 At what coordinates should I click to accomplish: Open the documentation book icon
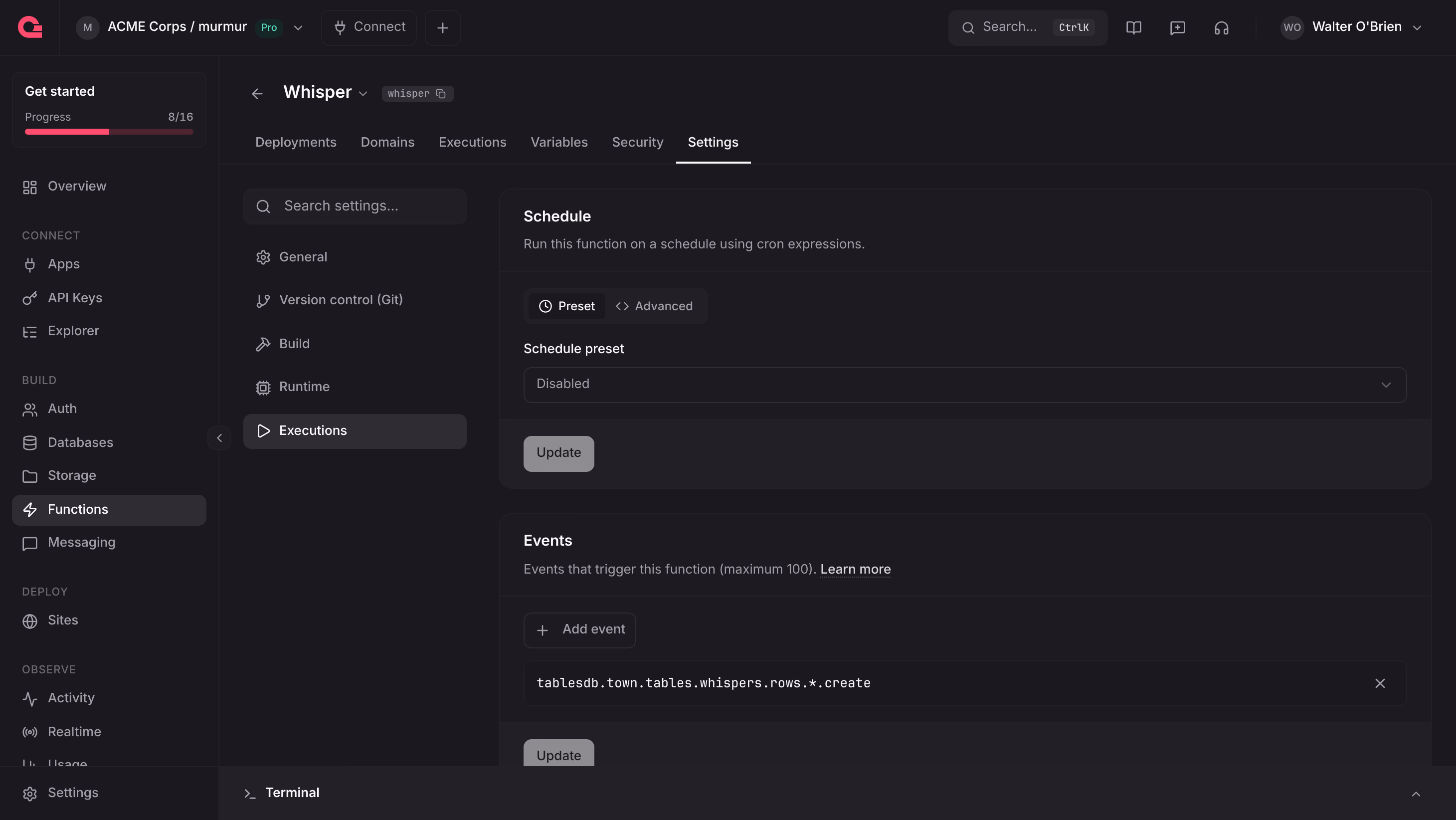coord(1133,27)
